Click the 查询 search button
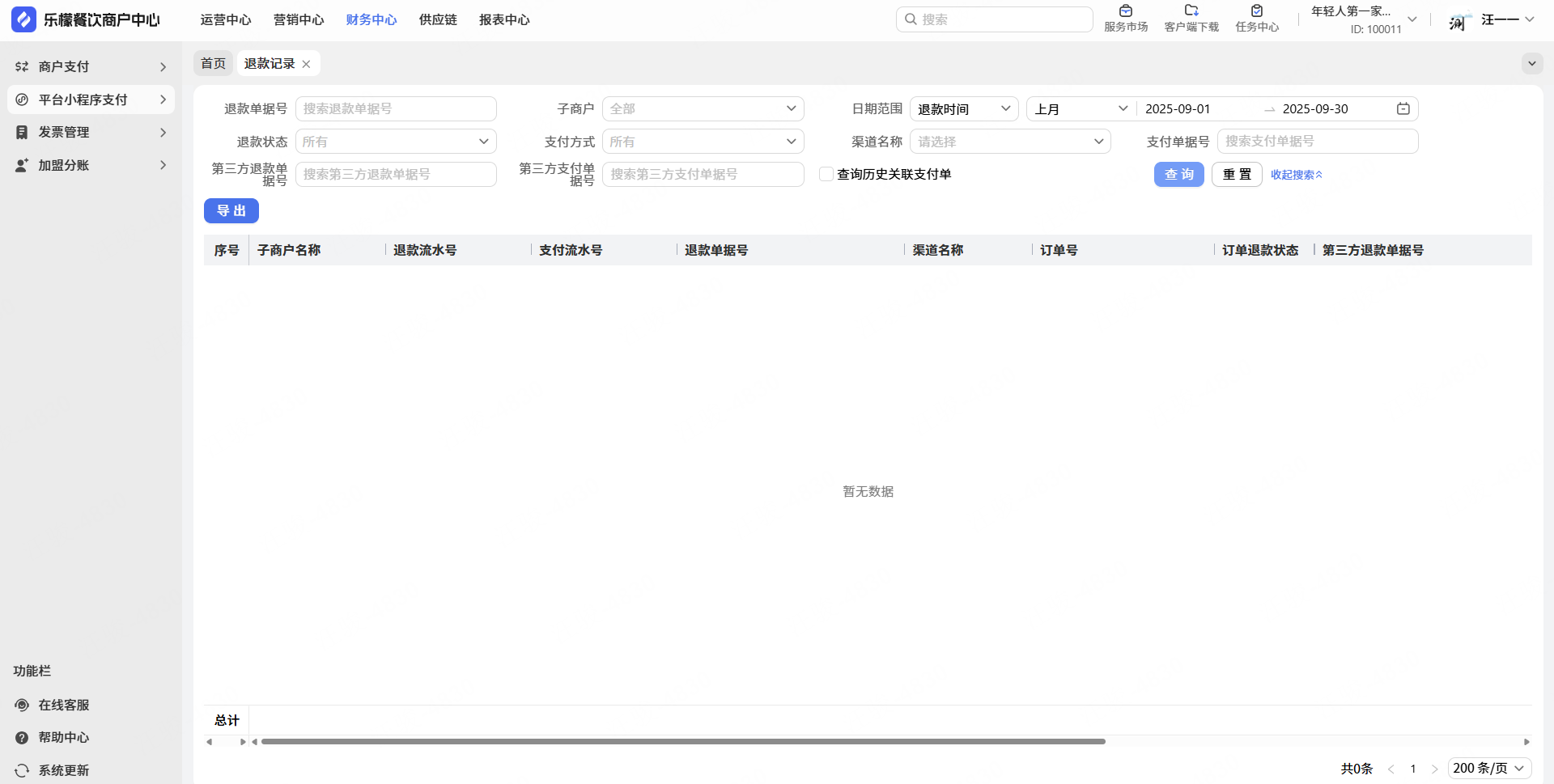Image resolution: width=1554 pixels, height=784 pixels. click(x=1178, y=174)
